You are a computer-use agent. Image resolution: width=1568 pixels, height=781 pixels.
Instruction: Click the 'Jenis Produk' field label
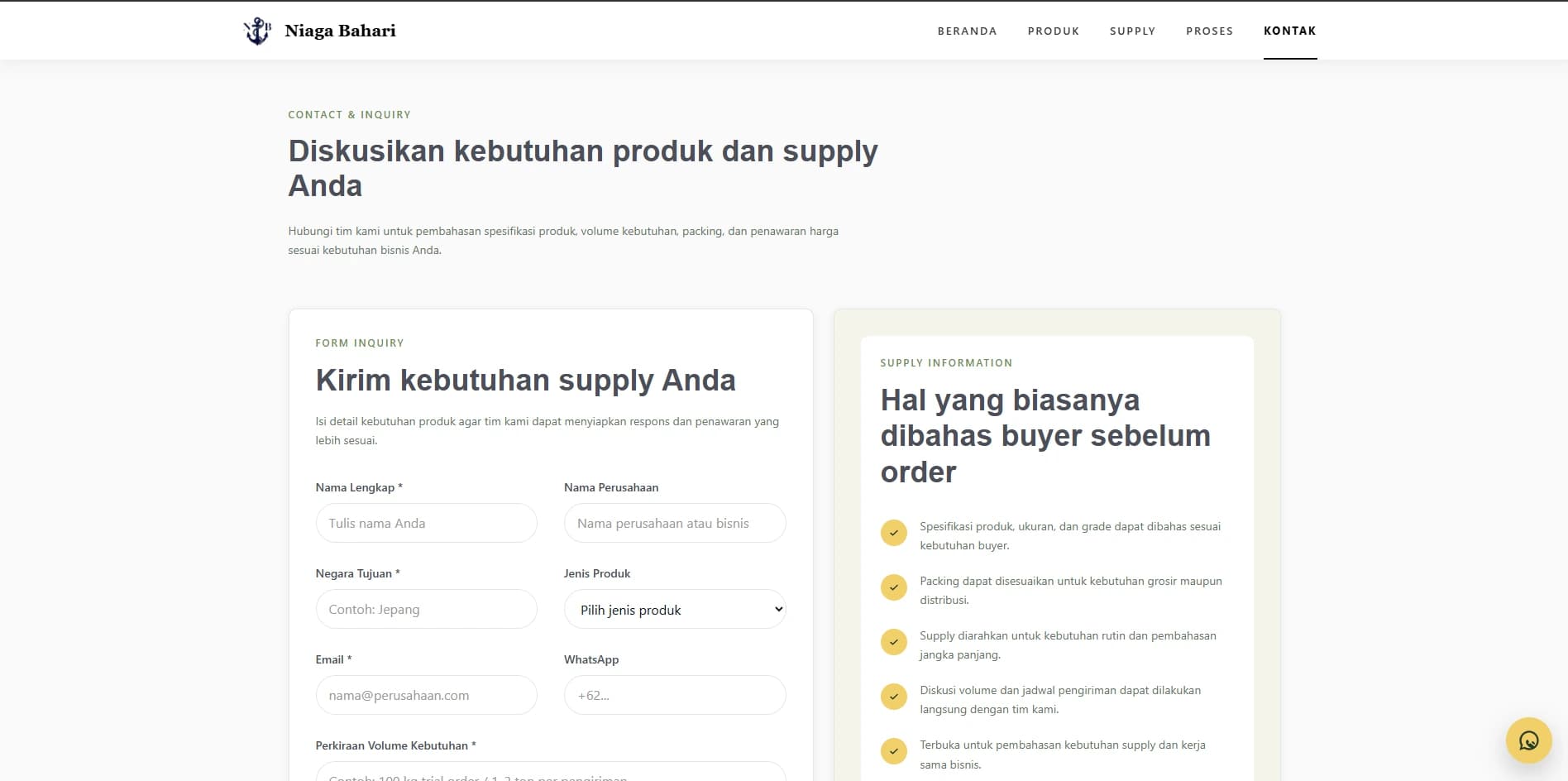[x=597, y=573]
